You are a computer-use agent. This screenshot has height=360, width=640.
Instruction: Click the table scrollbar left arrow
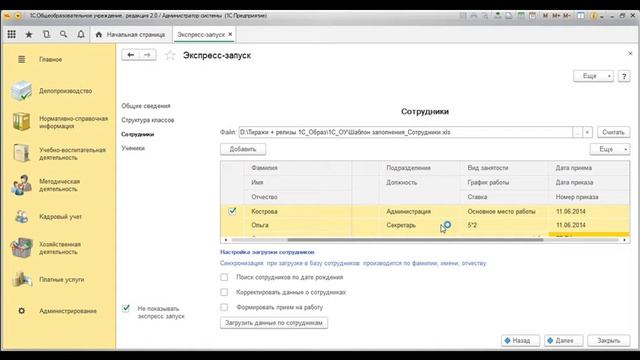point(226,240)
